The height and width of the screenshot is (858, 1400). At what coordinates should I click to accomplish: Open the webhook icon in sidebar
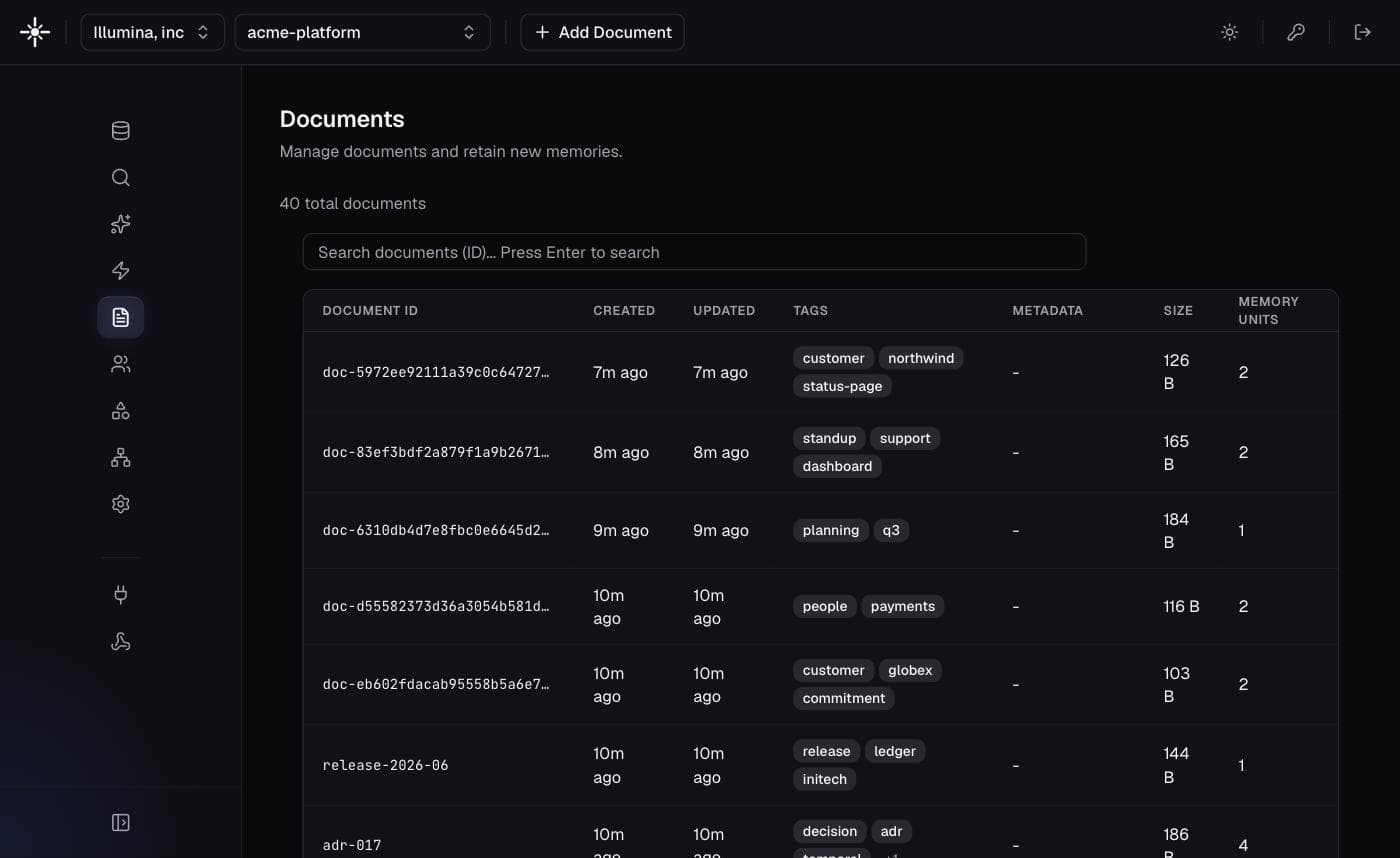(x=121, y=642)
